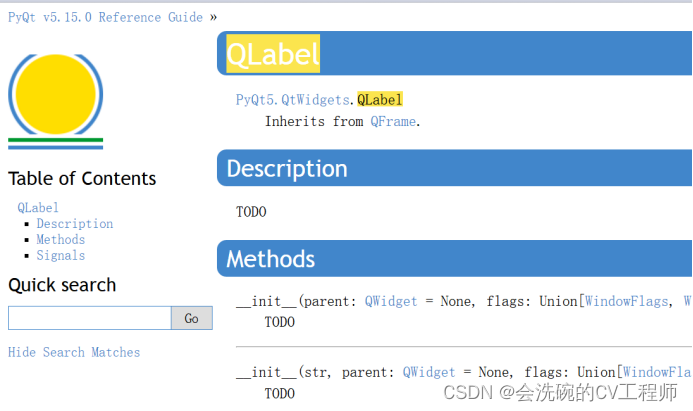Click the PyQt logo image
The height and width of the screenshot is (411, 693).
(x=56, y=101)
